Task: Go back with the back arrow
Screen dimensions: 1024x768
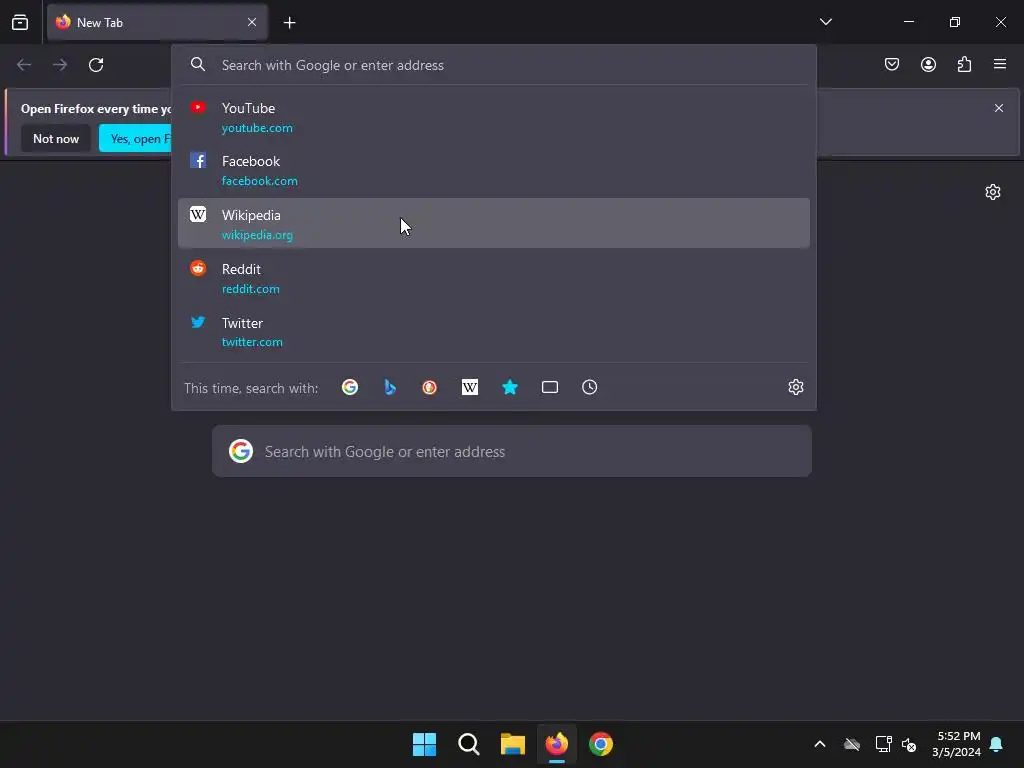Action: click(24, 65)
